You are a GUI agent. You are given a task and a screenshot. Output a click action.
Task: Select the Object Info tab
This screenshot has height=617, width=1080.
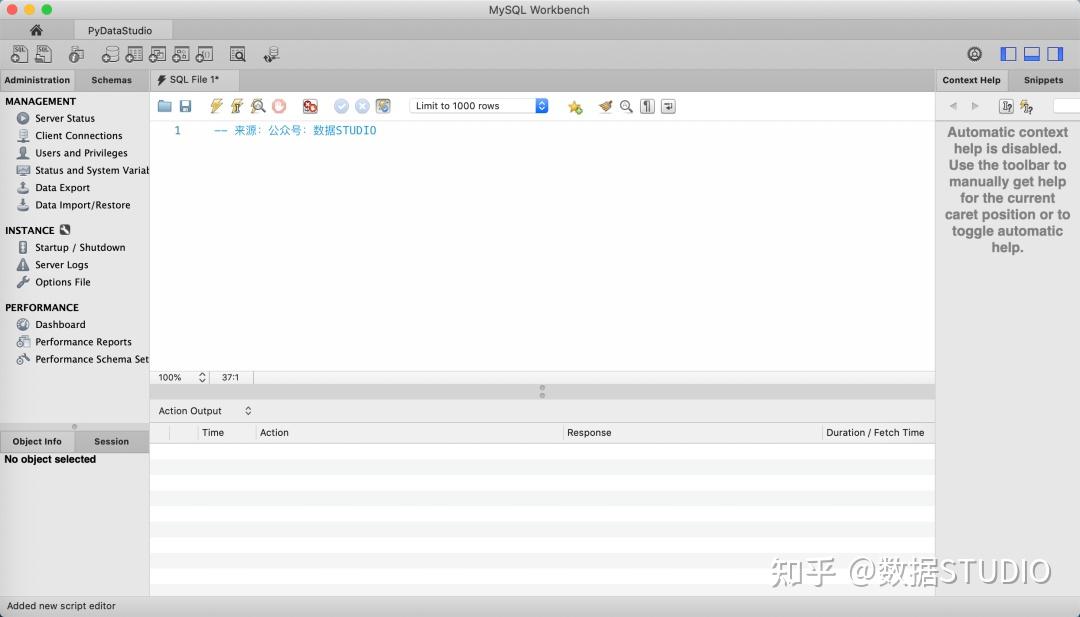[37, 441]
